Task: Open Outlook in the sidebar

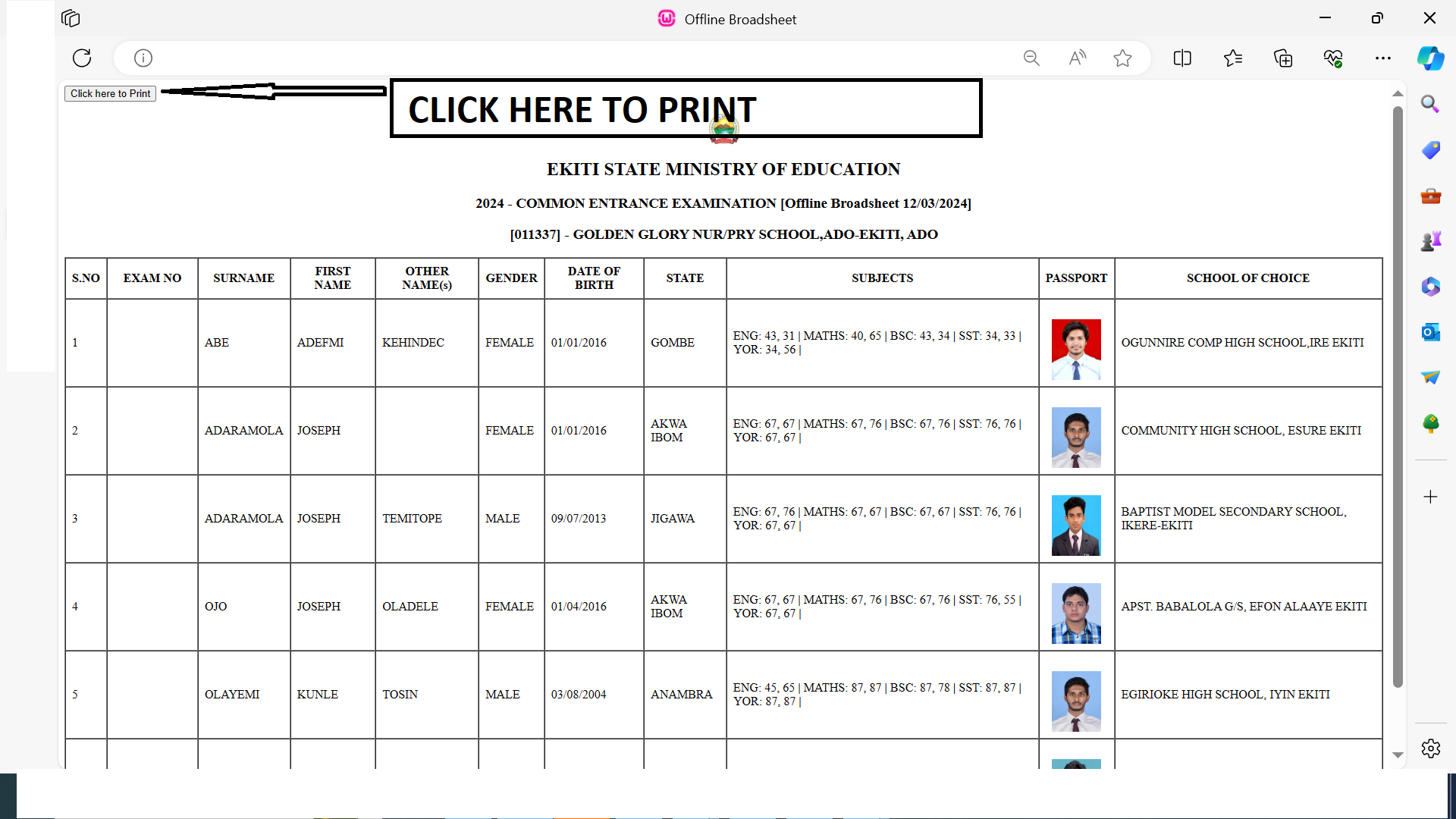Action: (1430, 331)
